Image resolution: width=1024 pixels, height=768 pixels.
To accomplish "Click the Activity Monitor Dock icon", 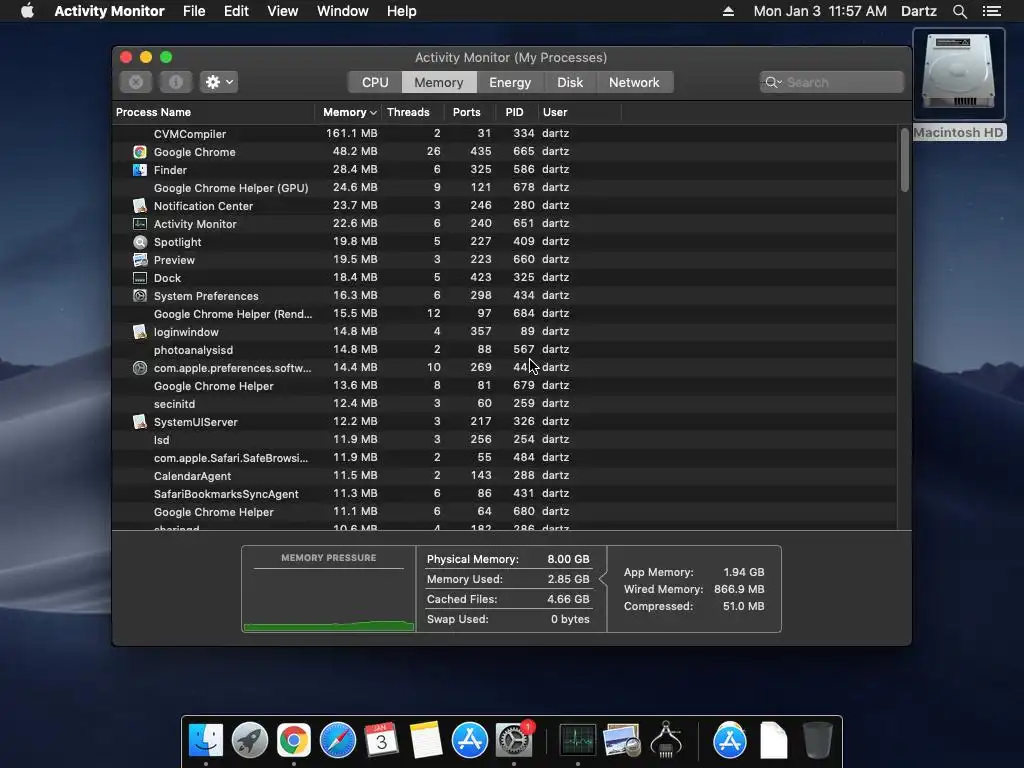I will pyautogui.click(x=577, y=740).
